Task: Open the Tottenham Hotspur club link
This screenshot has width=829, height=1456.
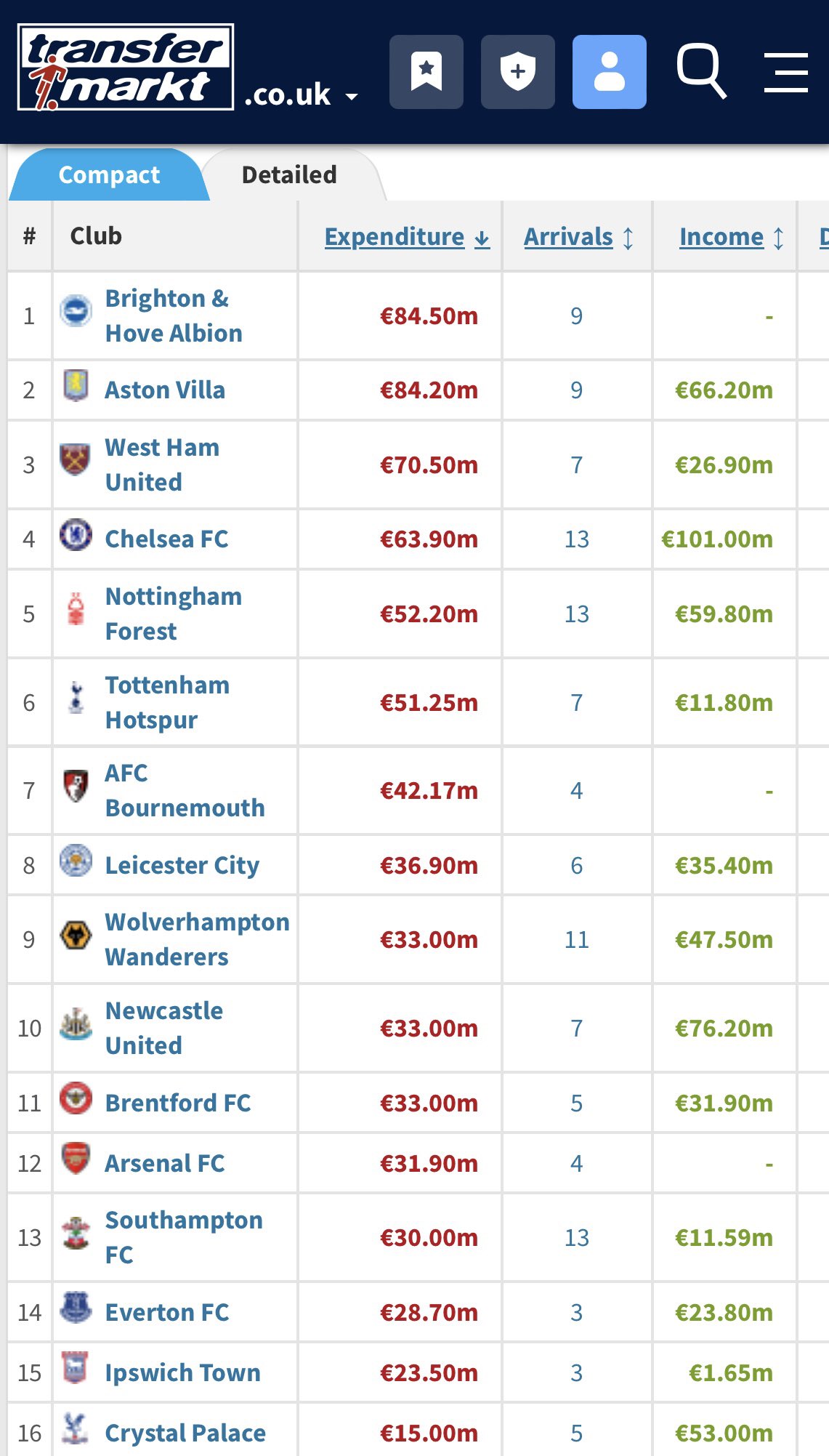Action: [167, 703]
